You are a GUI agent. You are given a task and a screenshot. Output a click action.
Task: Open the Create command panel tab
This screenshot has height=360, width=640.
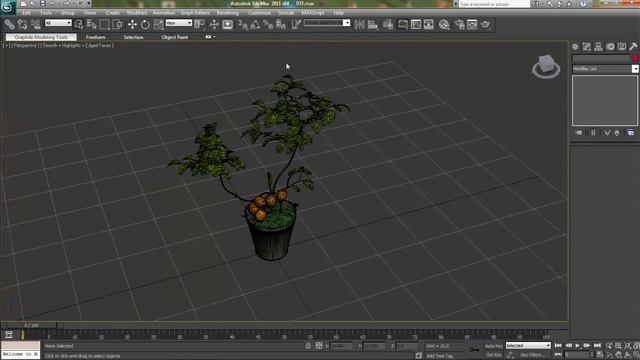(575, 47)
